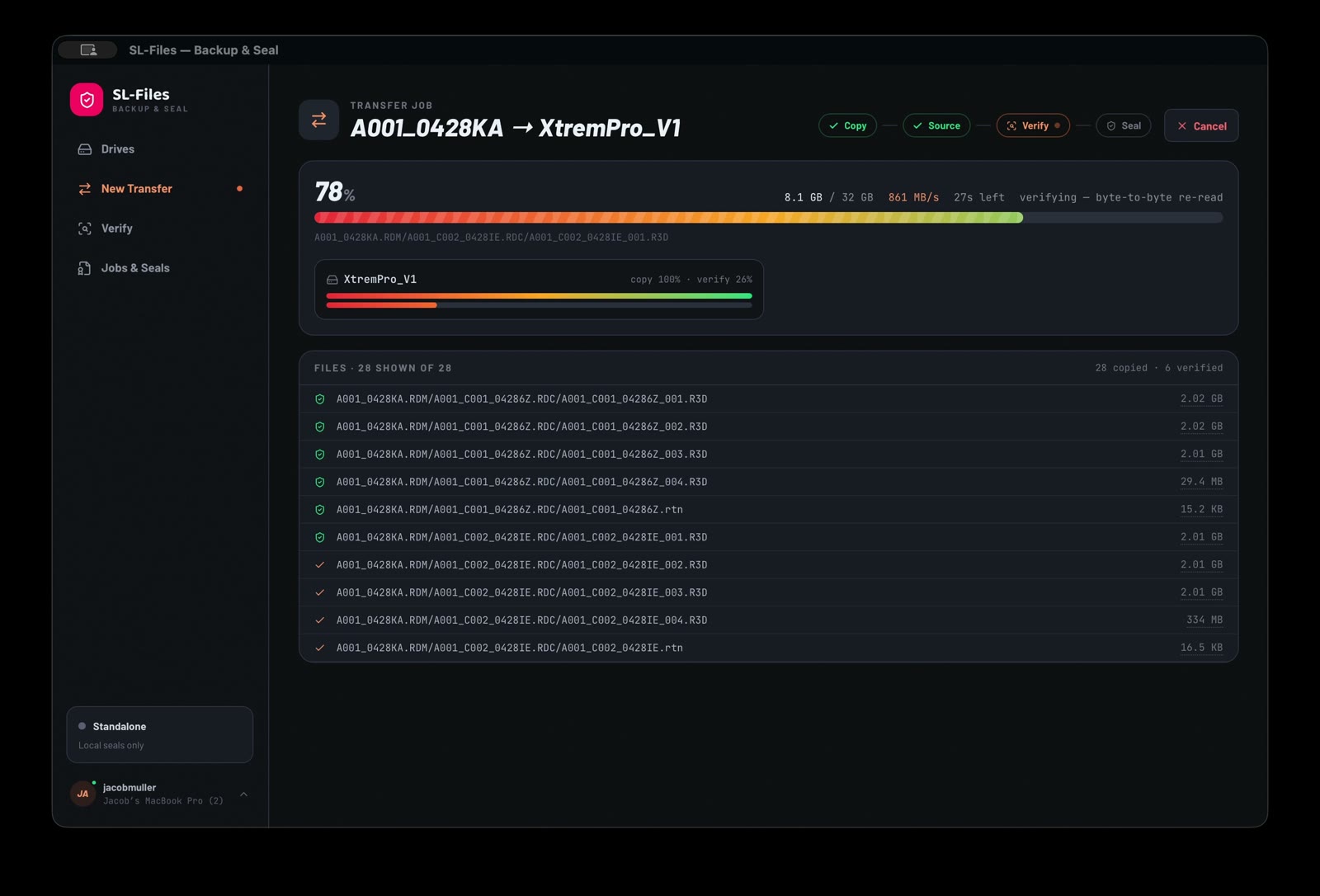
Task: Click the New Transfer arrows icon
Action: (84, 189)
